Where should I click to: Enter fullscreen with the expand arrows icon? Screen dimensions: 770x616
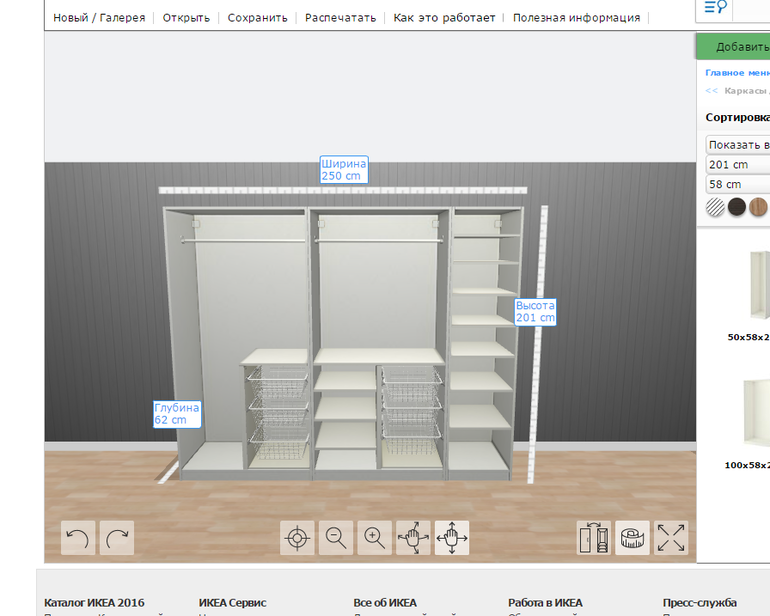671,538
